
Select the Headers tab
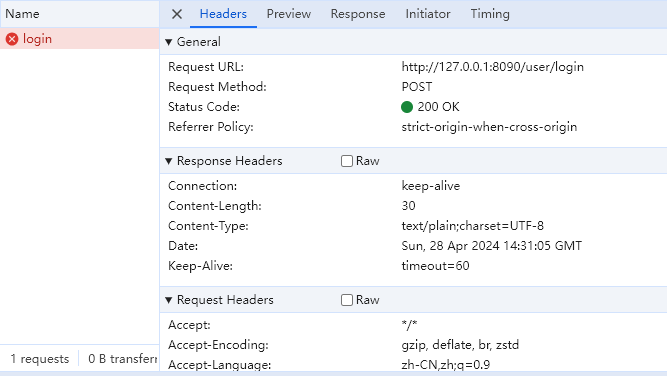tap(223, 14)
